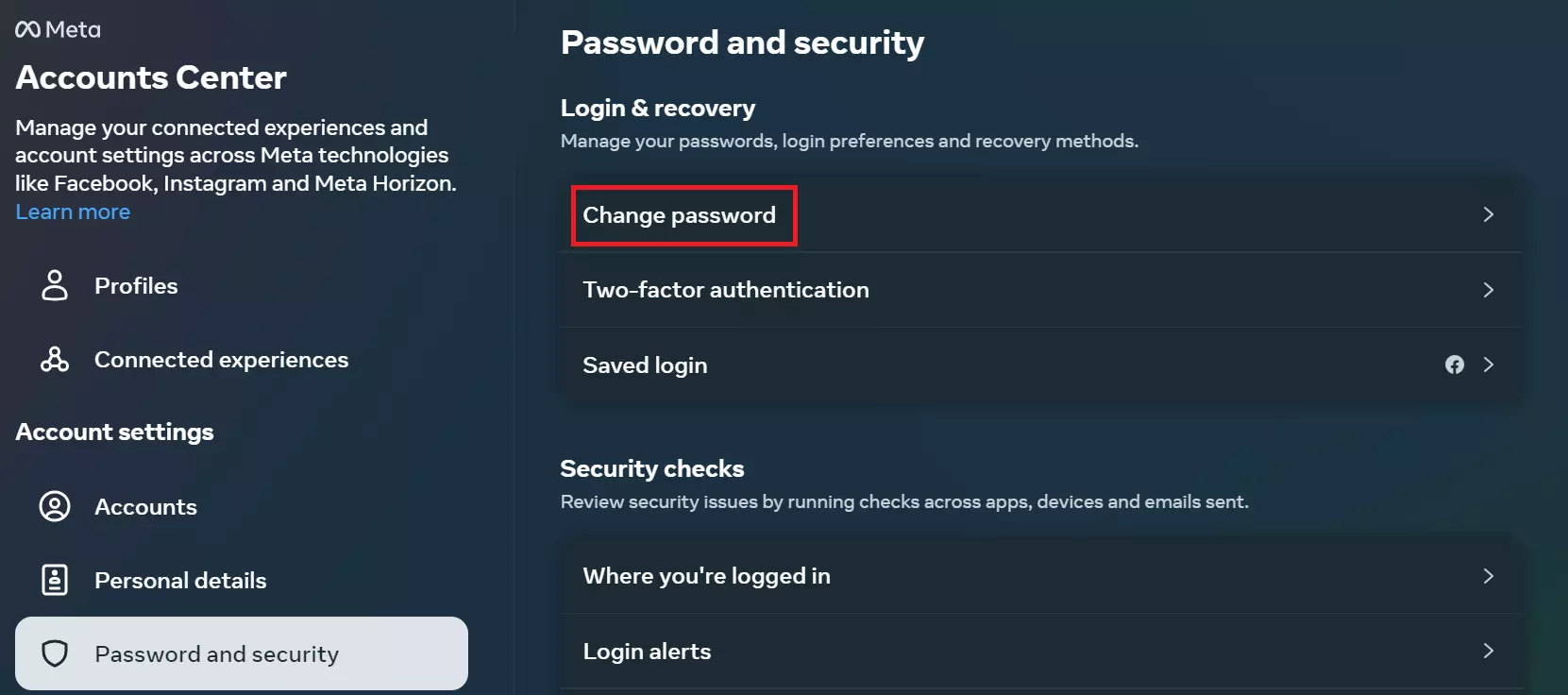Open the Learn more link
The height and width of the screenshot is (695, 1568).
click(x=73, y=212)
